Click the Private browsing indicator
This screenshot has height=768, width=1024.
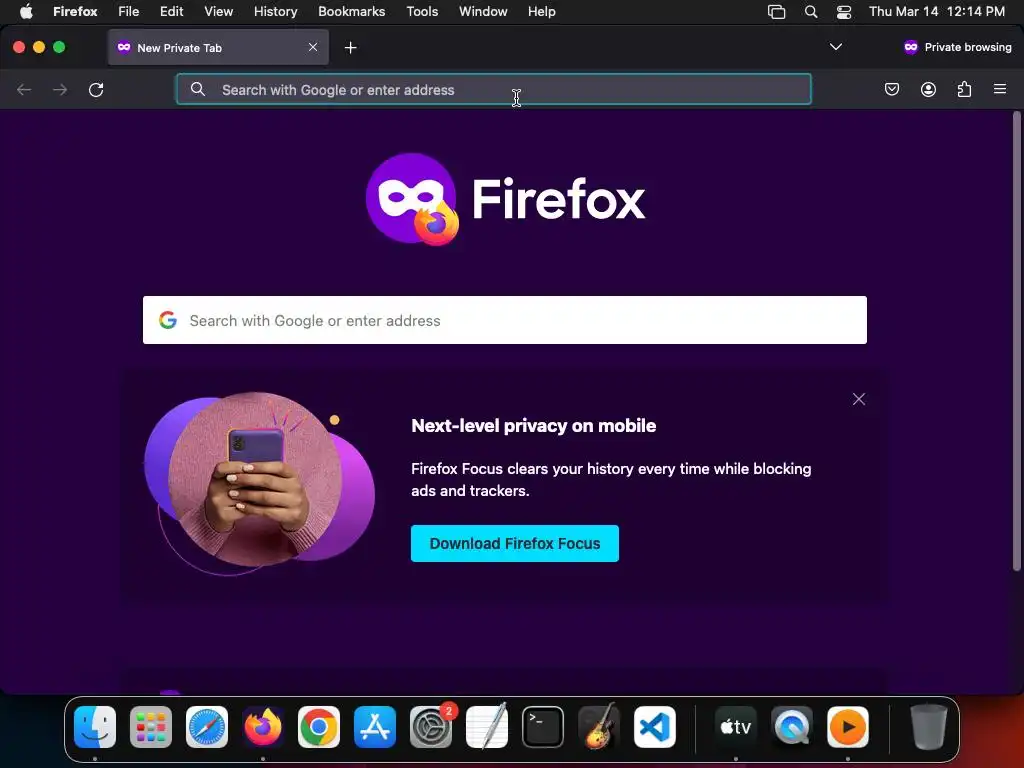click(x=957, y=47)
